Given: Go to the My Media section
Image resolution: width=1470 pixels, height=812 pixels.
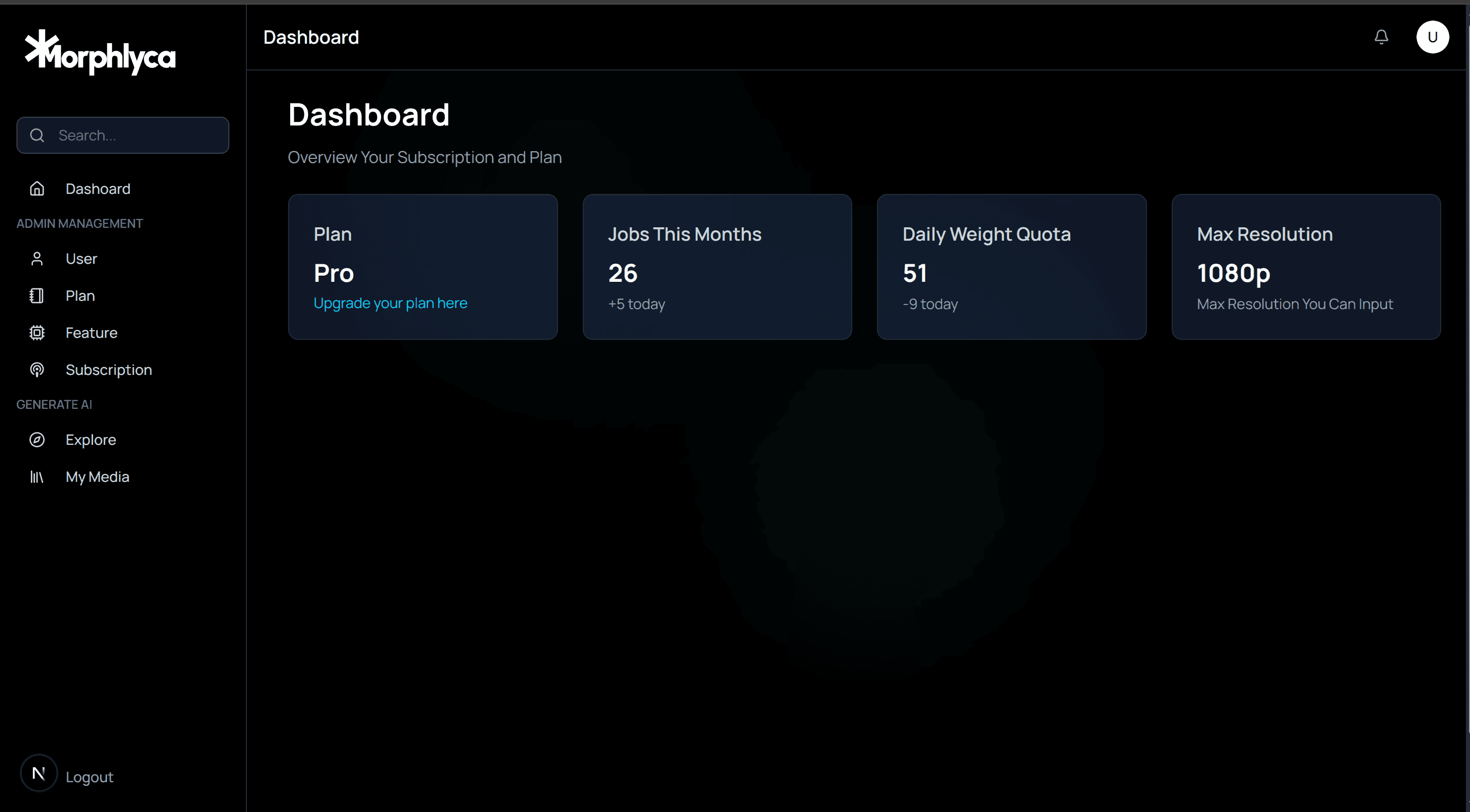Looking at the screenshot, I should [x=97, y=477].
